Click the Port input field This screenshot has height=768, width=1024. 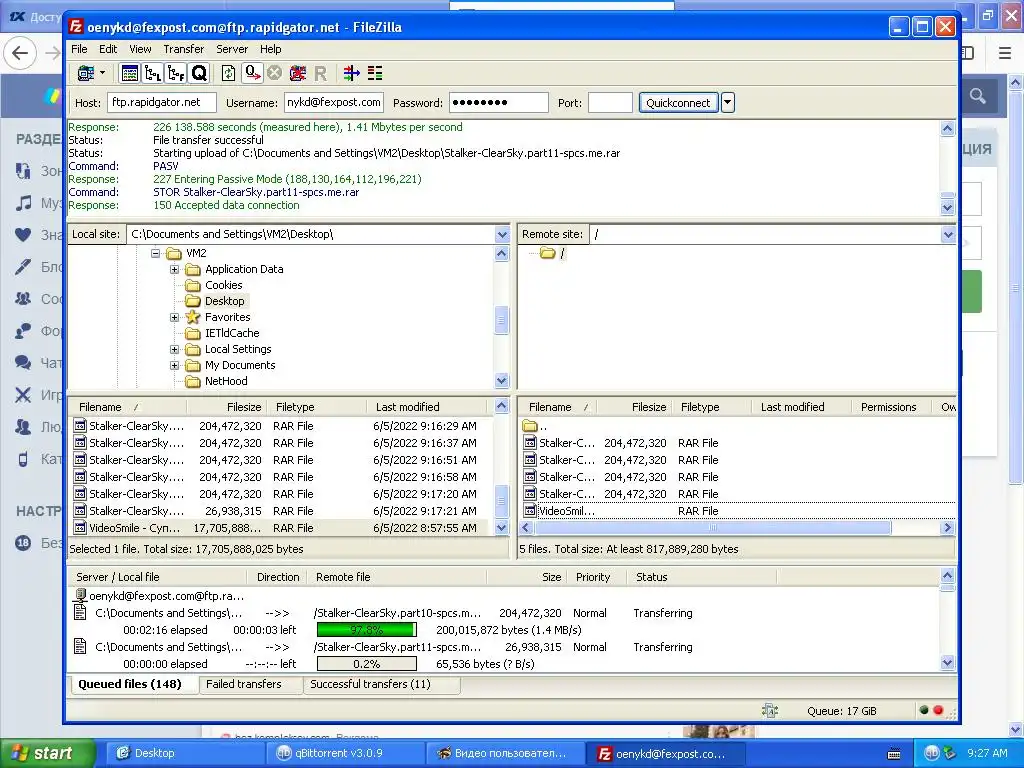[x=610, y=103]
